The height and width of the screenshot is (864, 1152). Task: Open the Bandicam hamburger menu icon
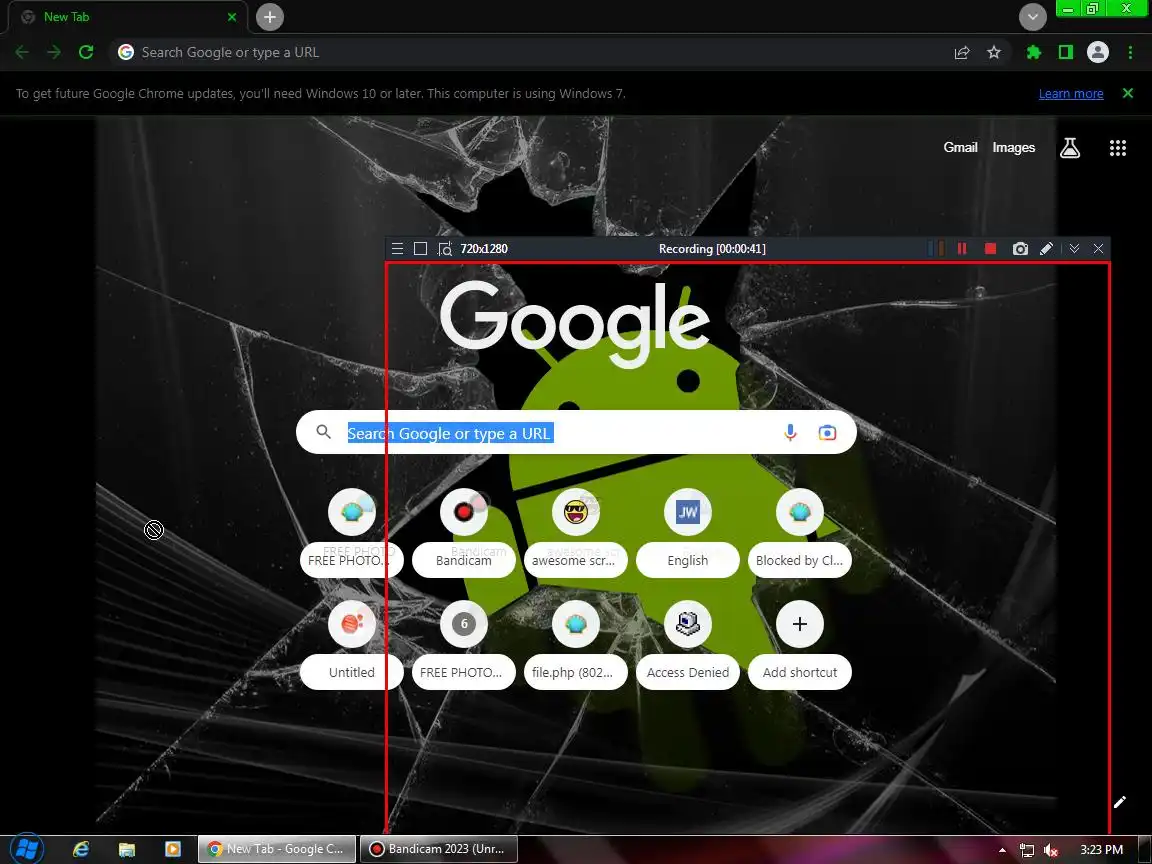pyautogui.click(x=397, y=248)
